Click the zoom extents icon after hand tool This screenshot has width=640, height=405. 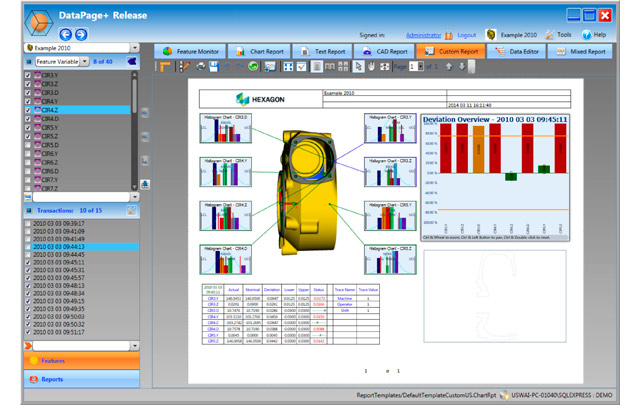pyautogui.click(x=384, y=67)
